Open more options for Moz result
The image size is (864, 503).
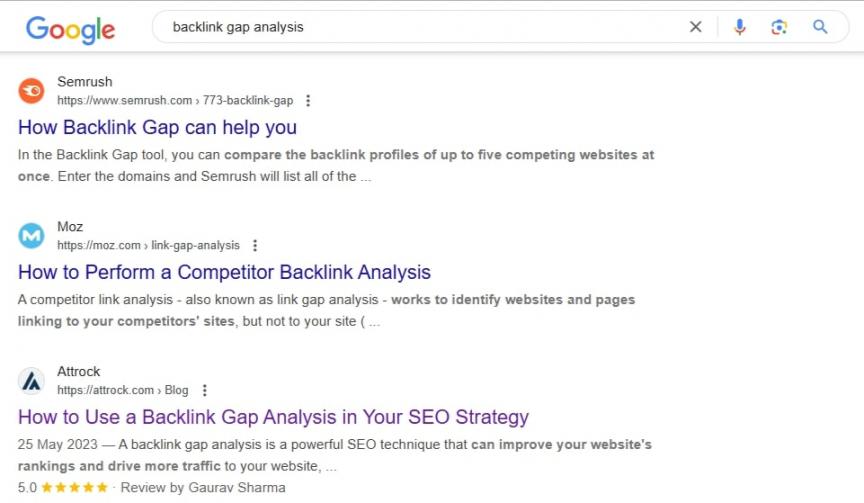coord(255,246)
